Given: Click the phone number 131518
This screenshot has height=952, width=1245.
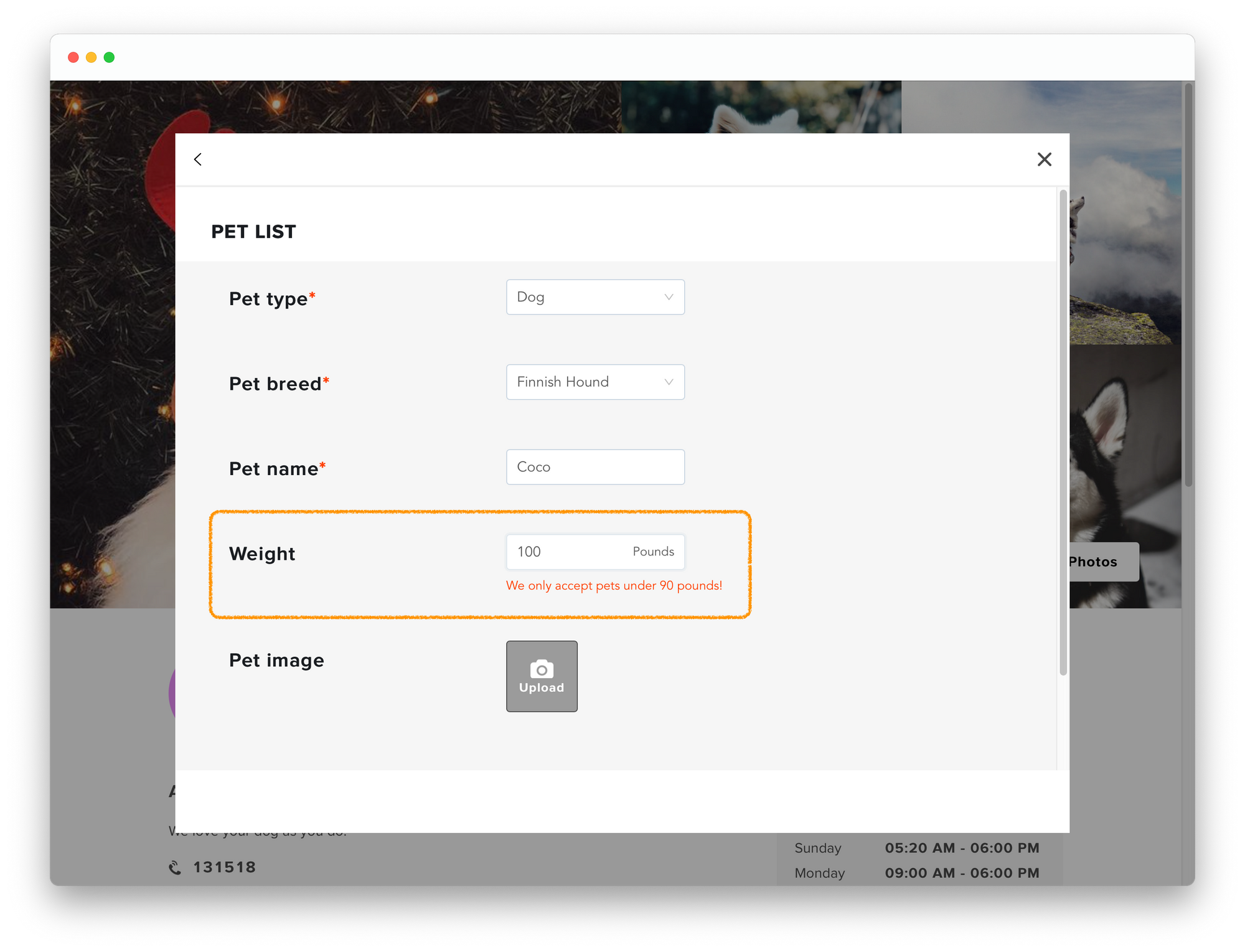Looking at the screenshot, I should coord(225,867).
